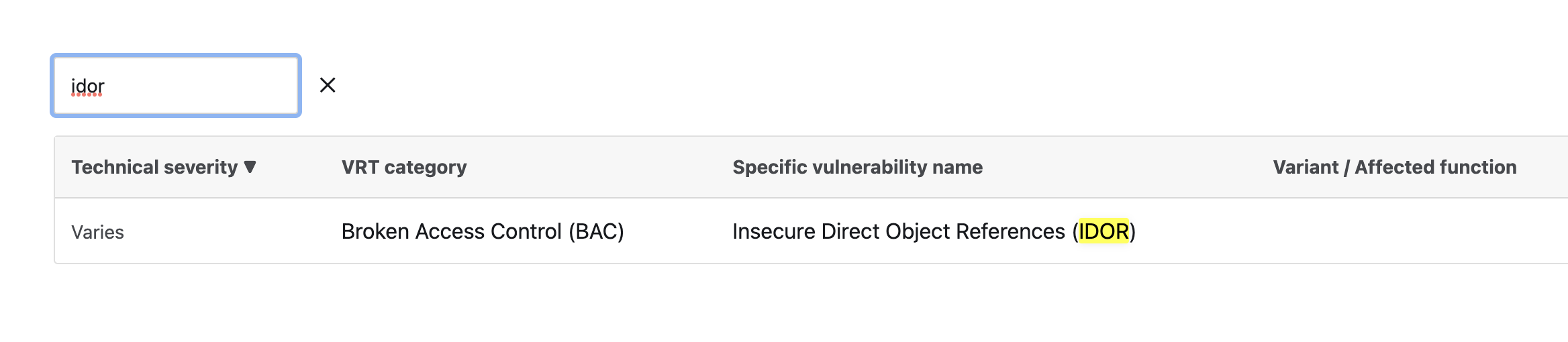Open Insecure Direct Object References entry
This screenshot has width=1568, height=342.
899,231
